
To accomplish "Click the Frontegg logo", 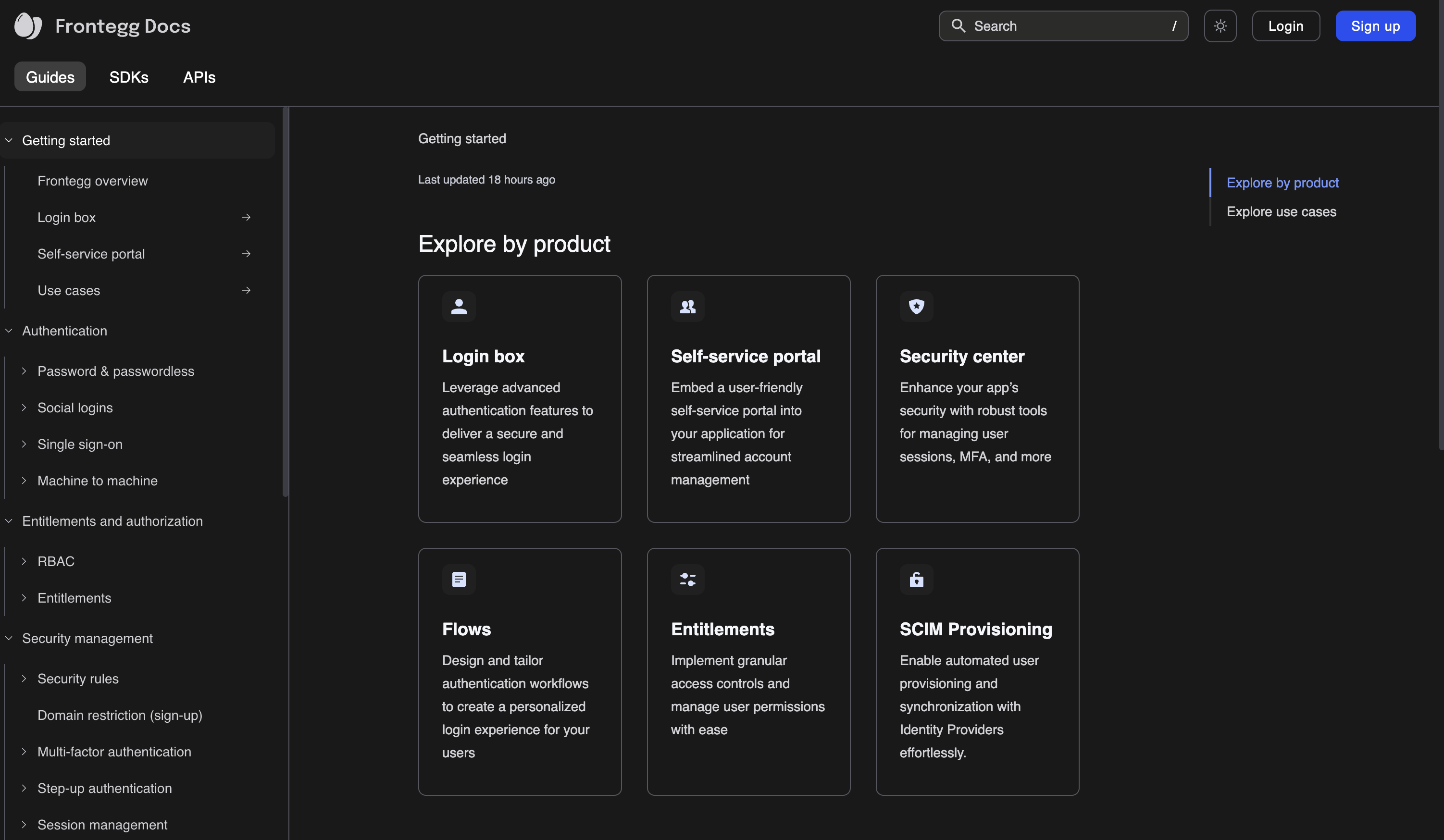I will tap(27, 25).
